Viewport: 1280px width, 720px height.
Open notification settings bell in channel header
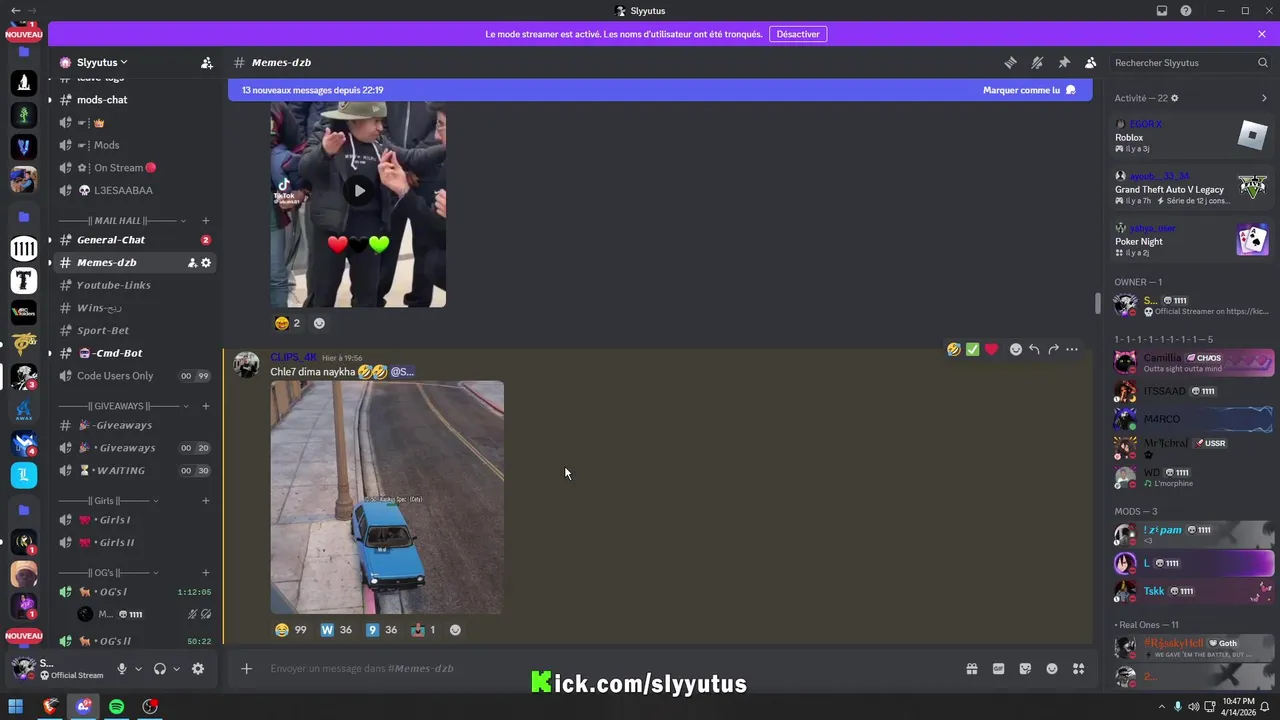tap(1037, 62)
